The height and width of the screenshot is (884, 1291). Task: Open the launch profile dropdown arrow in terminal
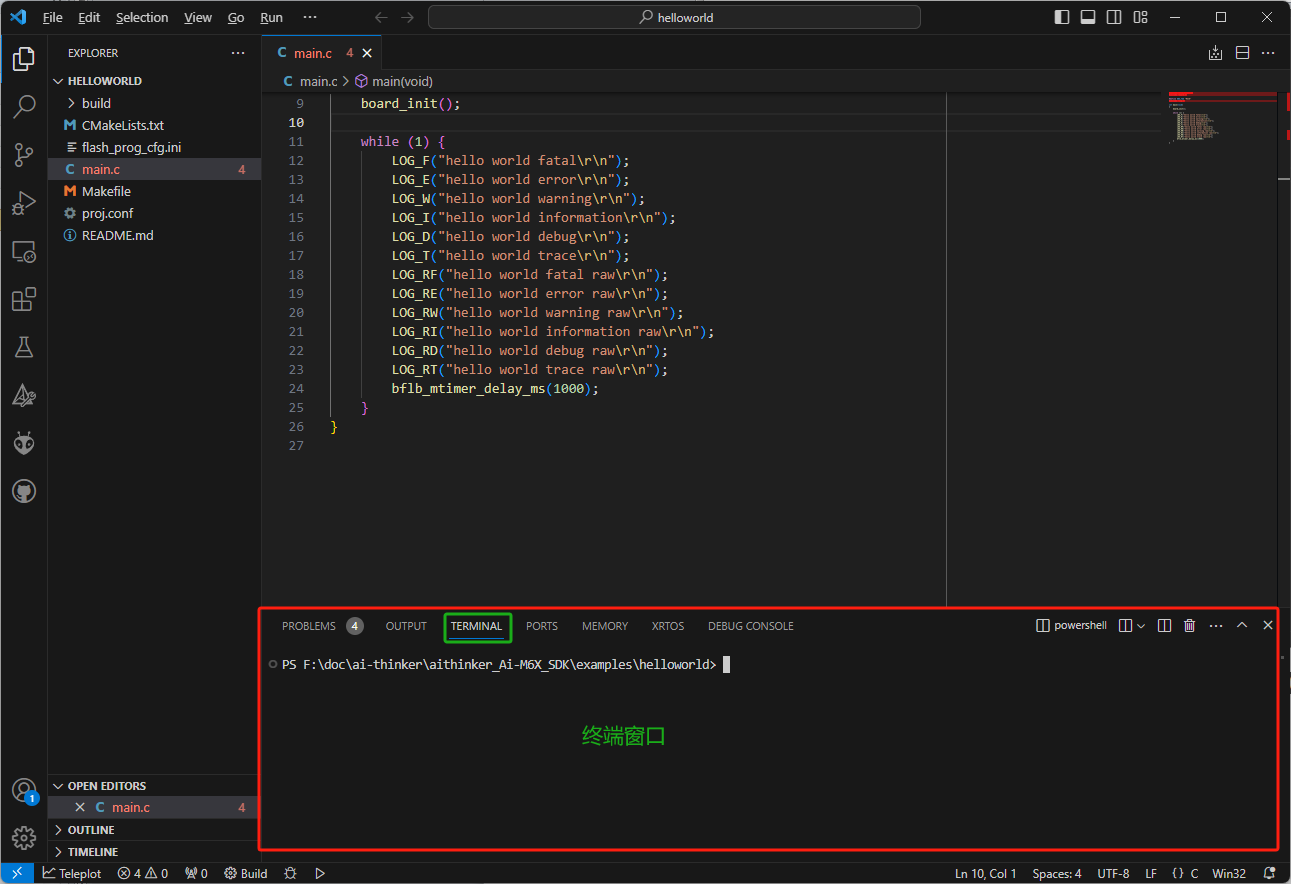click(x=1141, y=625)
